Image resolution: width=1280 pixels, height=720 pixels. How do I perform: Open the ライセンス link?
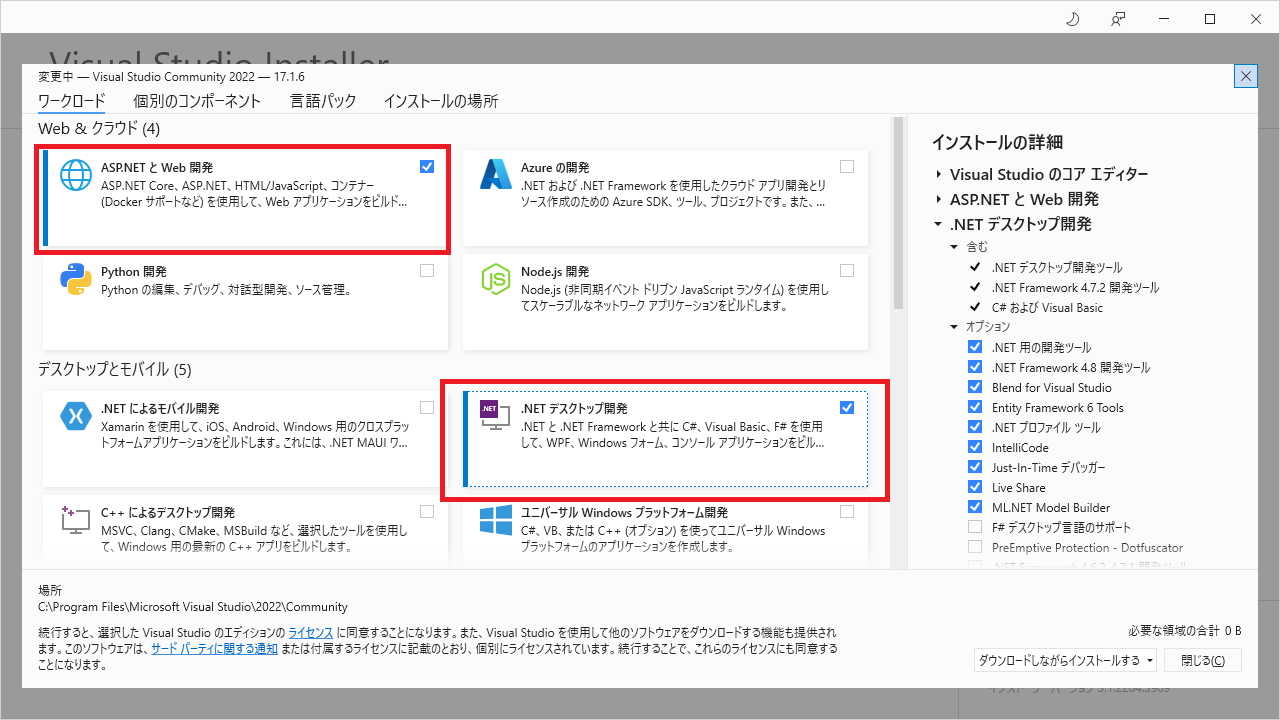(311, 633)
